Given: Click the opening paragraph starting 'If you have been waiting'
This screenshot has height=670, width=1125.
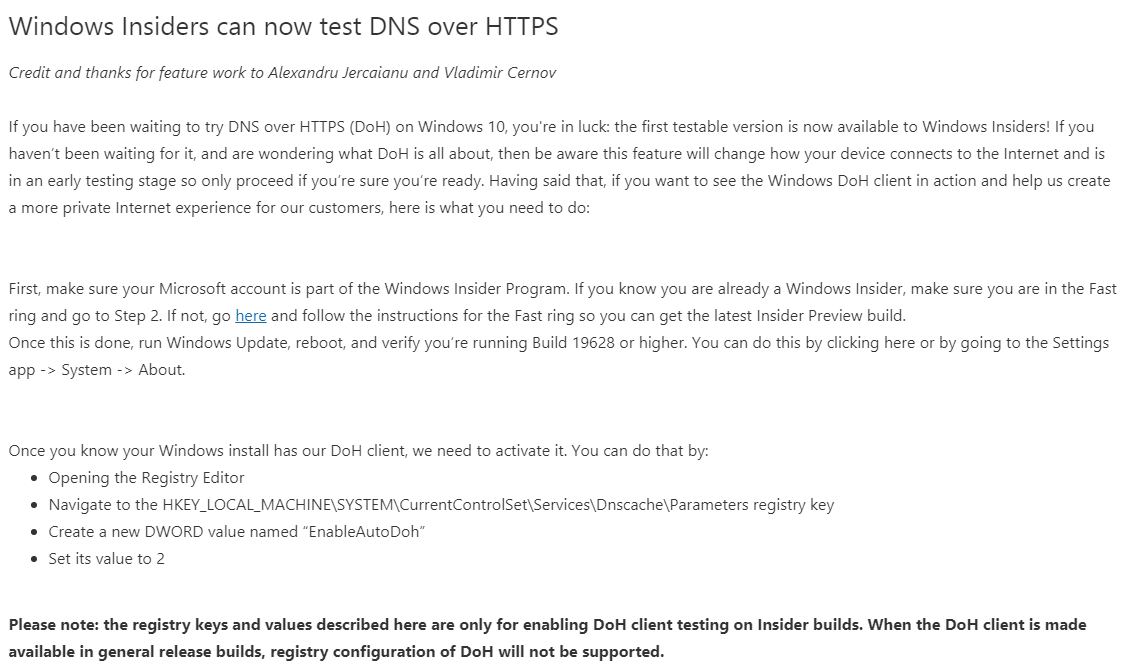Looking at the screenshot, I should (x=560, y=167).
